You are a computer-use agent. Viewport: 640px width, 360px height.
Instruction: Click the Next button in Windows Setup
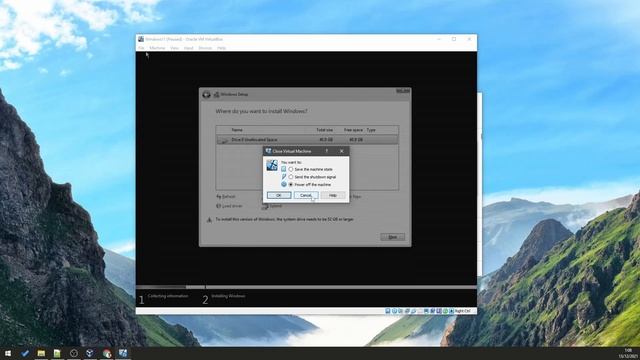(x=393, y=237)
